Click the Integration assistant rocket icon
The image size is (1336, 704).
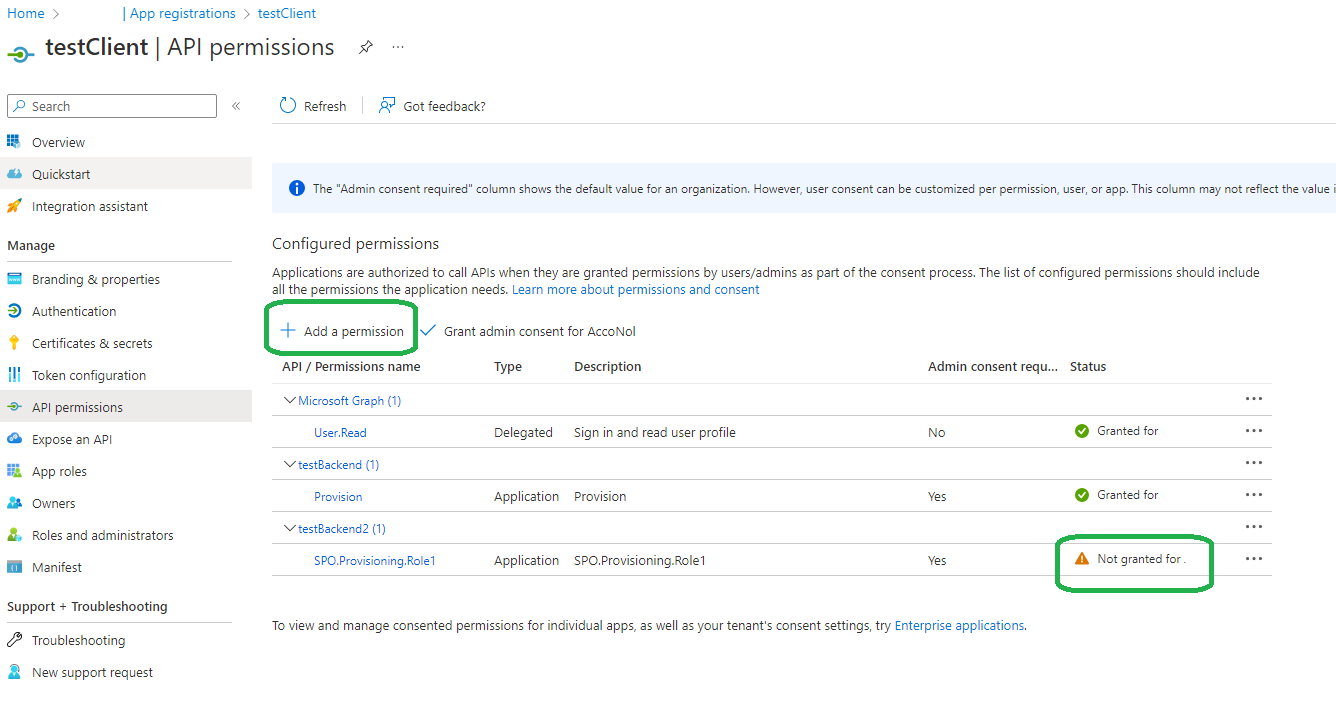coord(14,206)
